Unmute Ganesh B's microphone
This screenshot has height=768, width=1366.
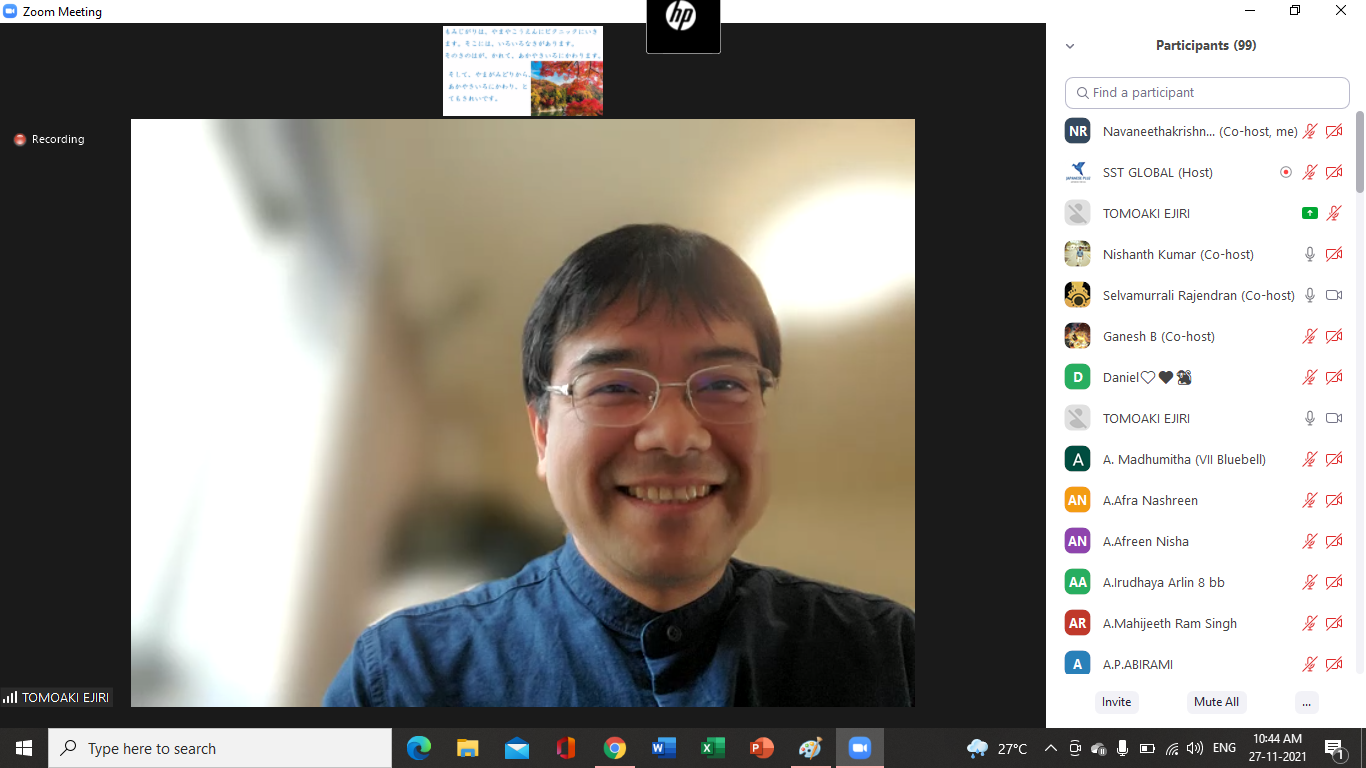[1309, 336]
